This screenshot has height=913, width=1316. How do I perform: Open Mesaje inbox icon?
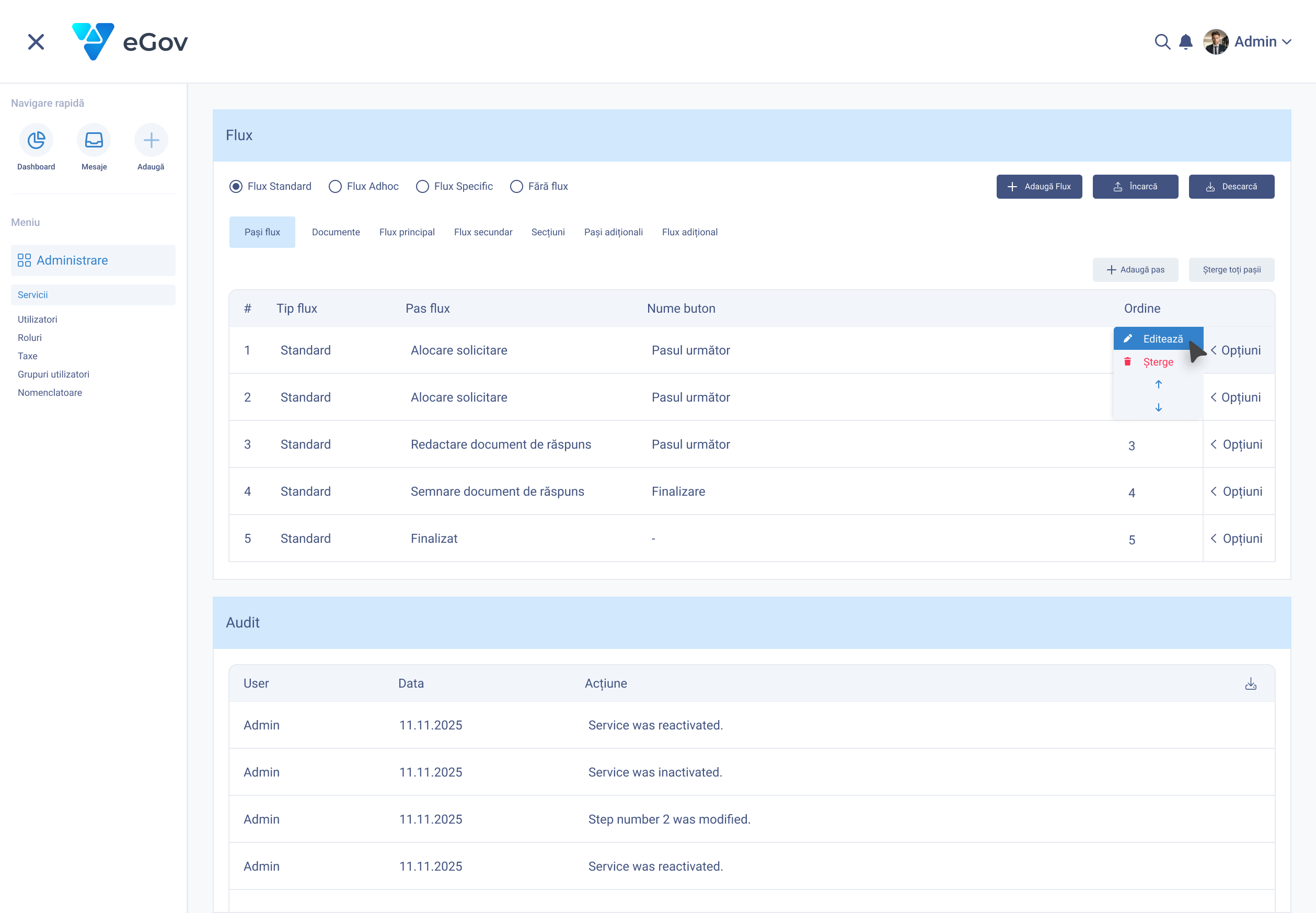94,140
